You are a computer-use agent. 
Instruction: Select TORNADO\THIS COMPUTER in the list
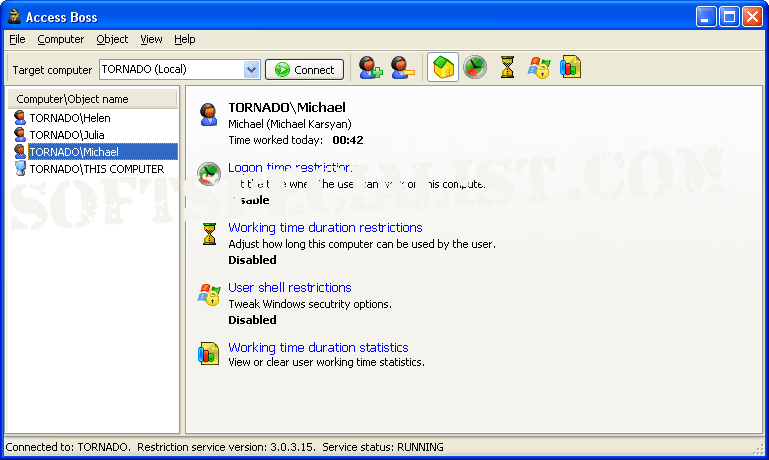(x=97, y=169)
